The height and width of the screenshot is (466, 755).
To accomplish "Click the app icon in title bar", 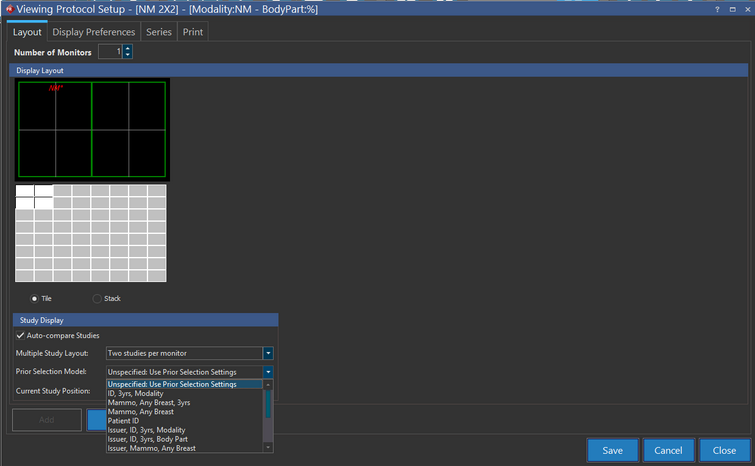I will 8,9.
